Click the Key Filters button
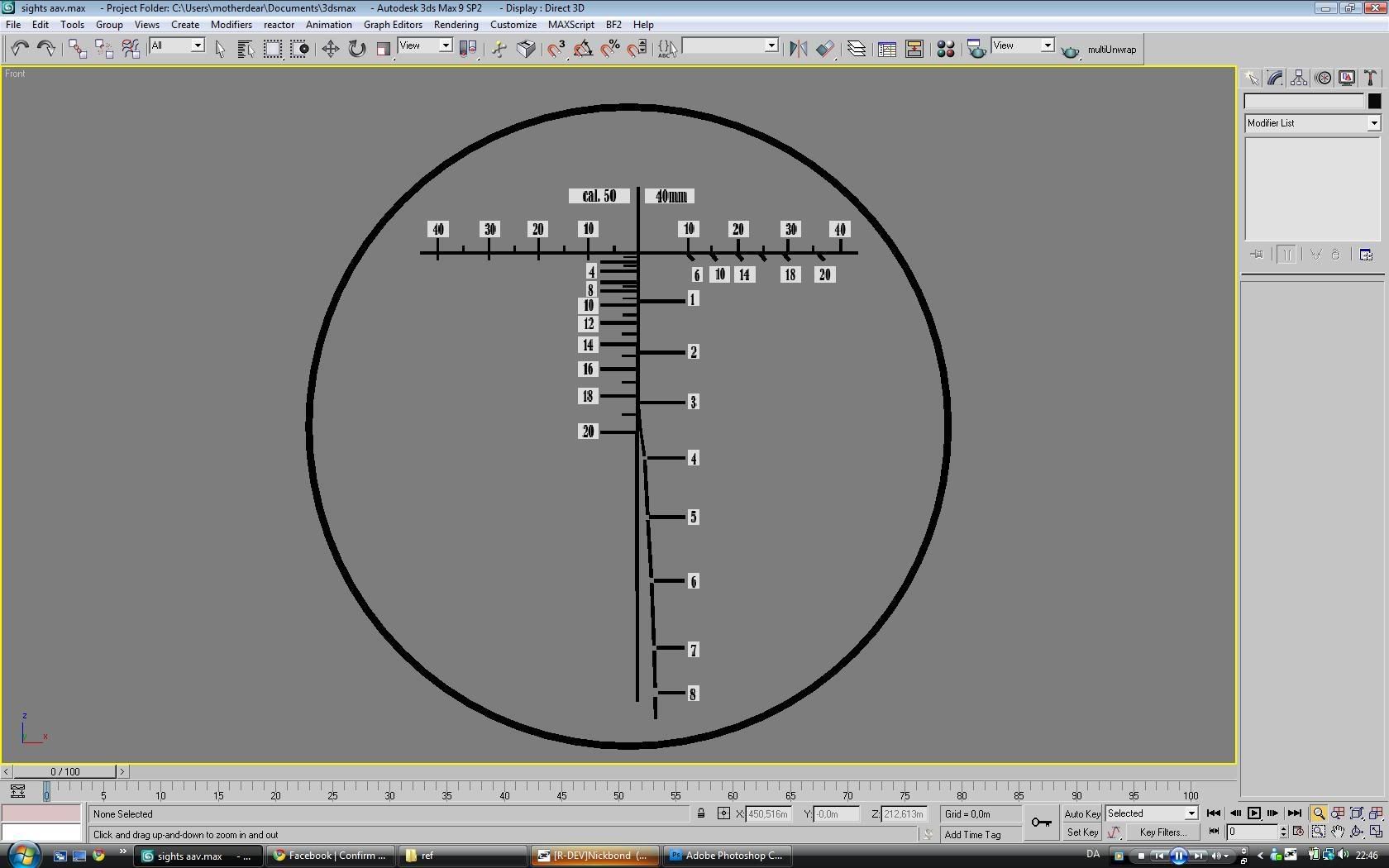Viewport: 1389px width, 868px height. pyautogui.click(x=1162, y=832)
